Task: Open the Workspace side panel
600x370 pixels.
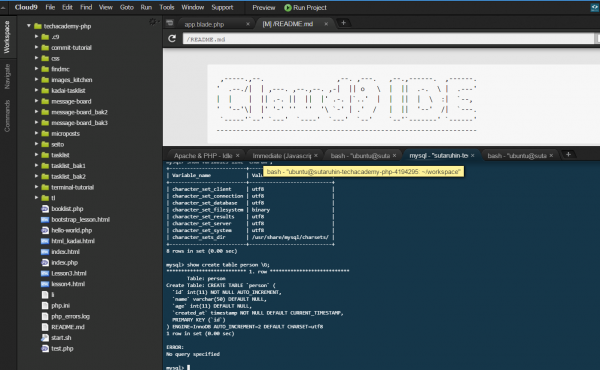Action: 7,37
